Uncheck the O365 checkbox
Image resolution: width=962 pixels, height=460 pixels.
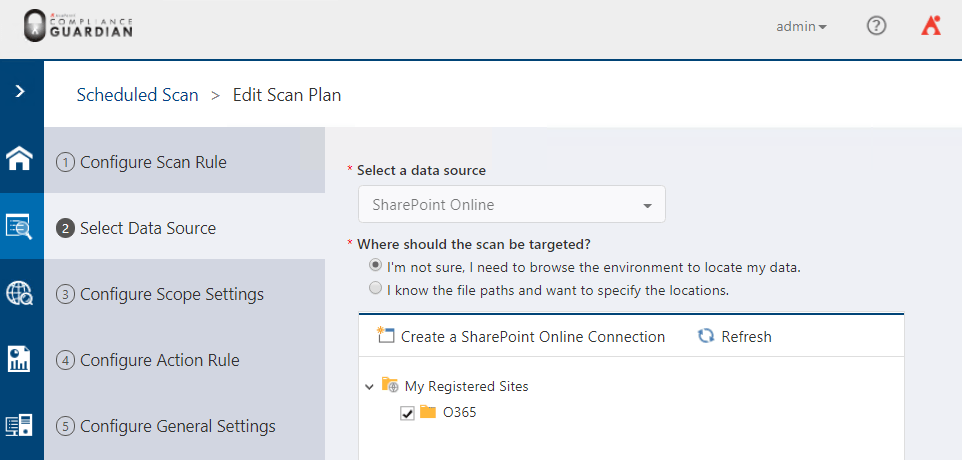point(407,413)
